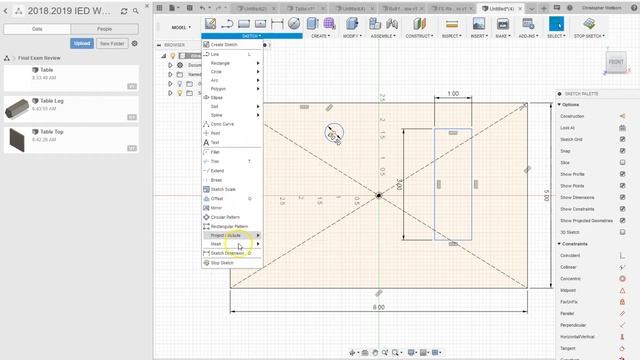Click the Save icon in top bar
Image resolution: width=640 pixels, height=360 pixels.
point(189,8)
